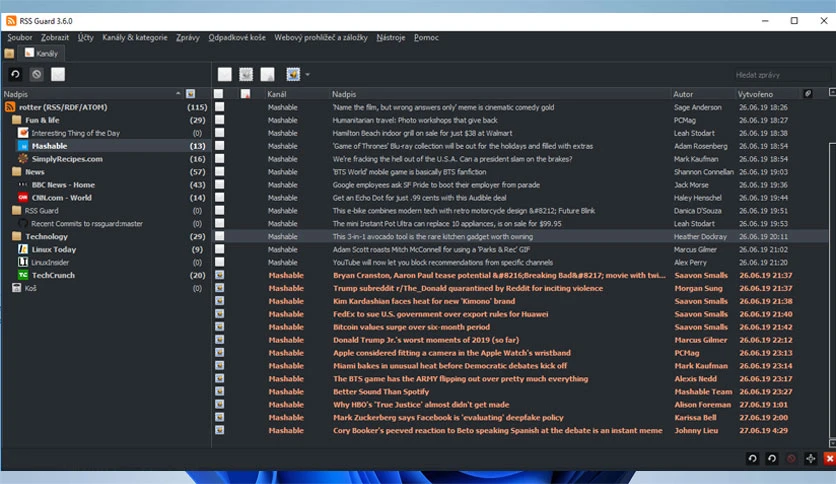Open 'Bitcoin values surge over six-month period' message

[x=411, y=327]
